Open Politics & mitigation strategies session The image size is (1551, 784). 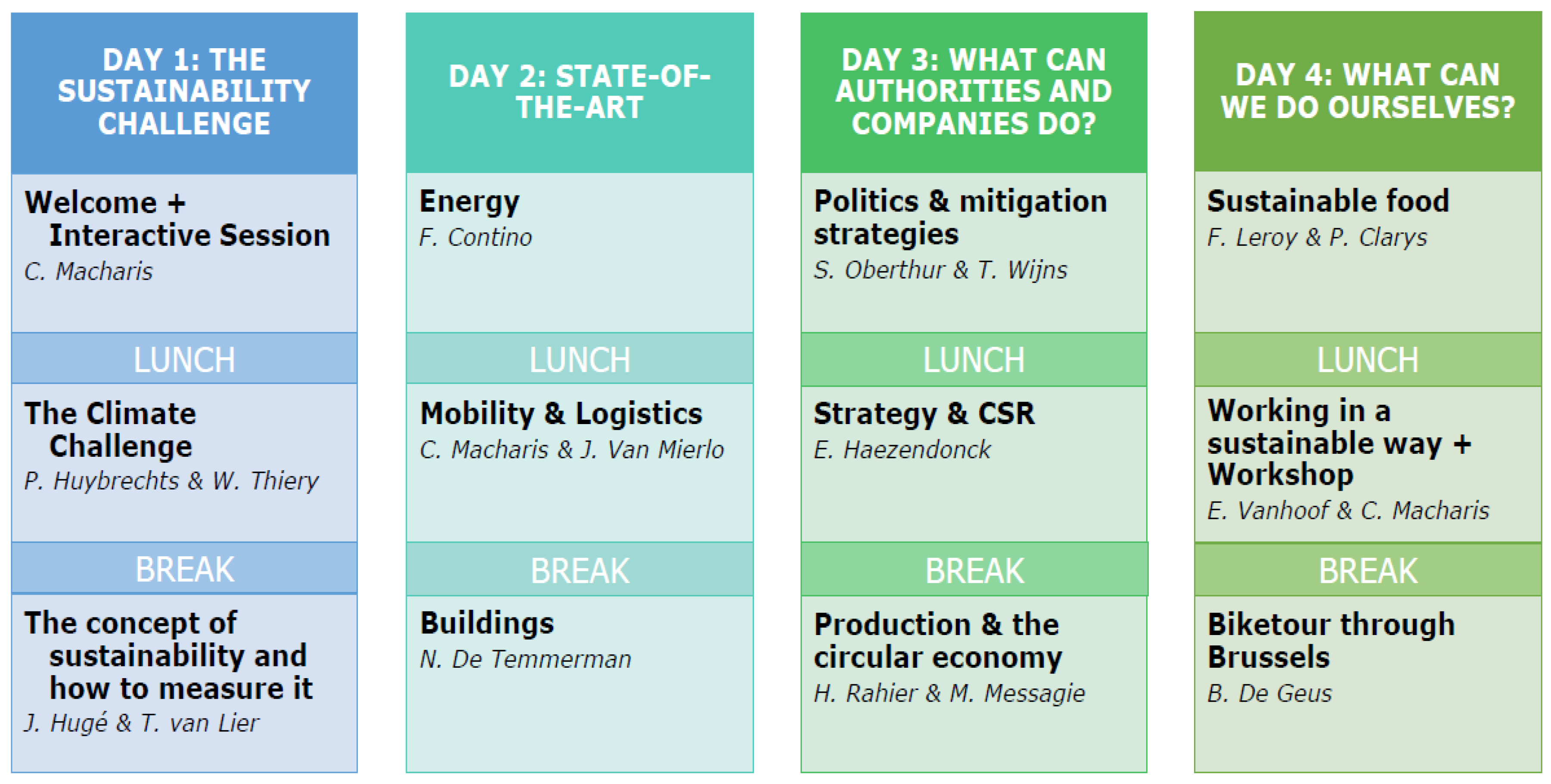[974, 253]
